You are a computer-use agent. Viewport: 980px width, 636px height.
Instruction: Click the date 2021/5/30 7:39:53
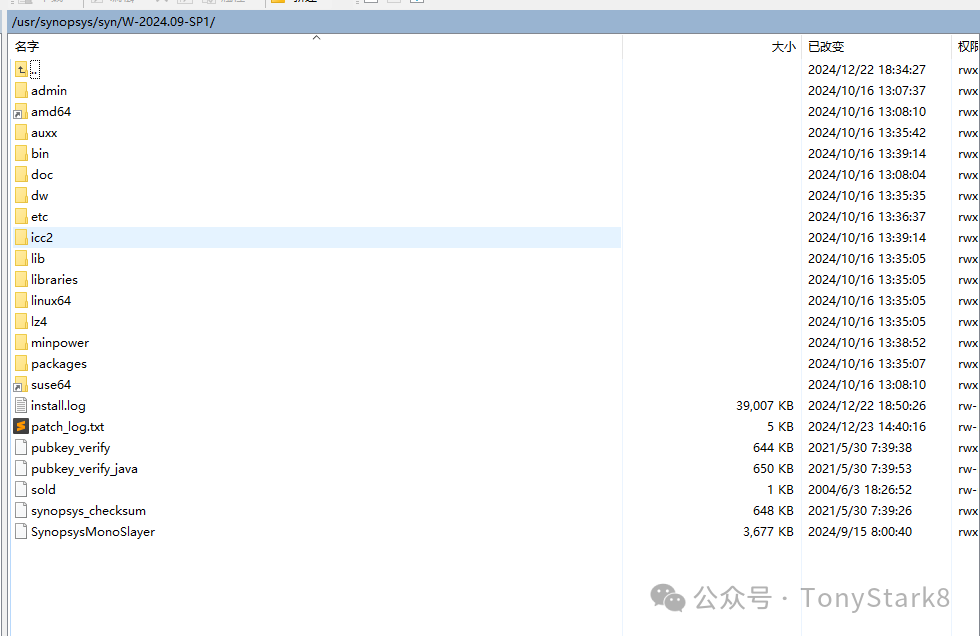(860, 469)
